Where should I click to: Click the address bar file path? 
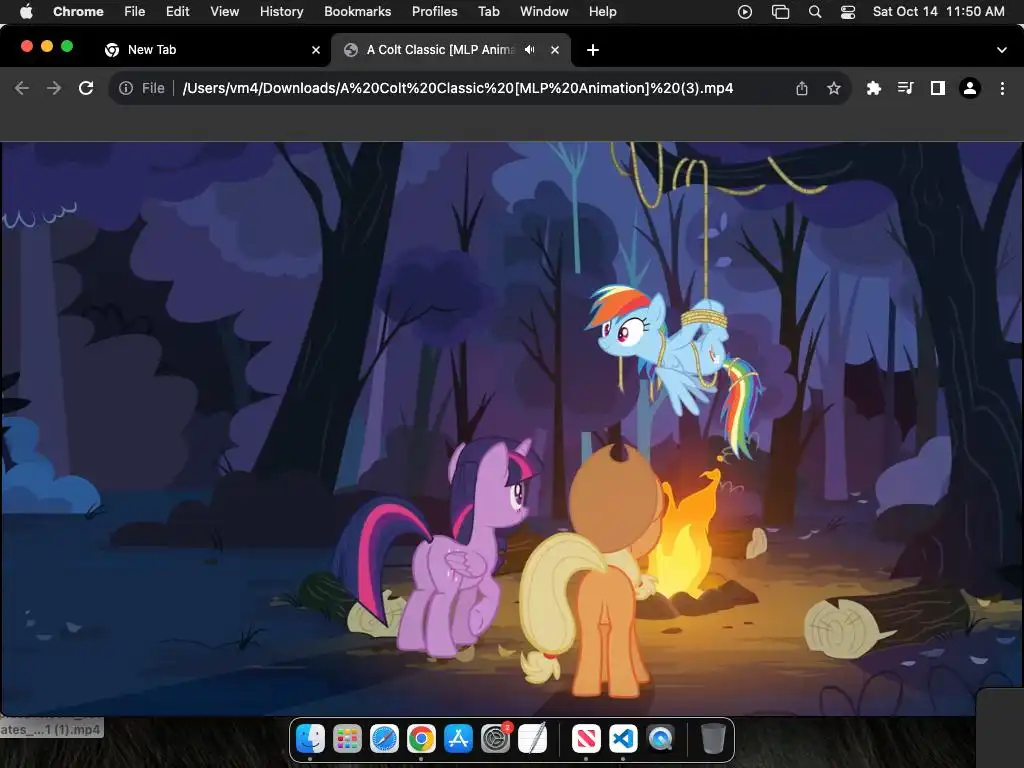coord(457,88)
